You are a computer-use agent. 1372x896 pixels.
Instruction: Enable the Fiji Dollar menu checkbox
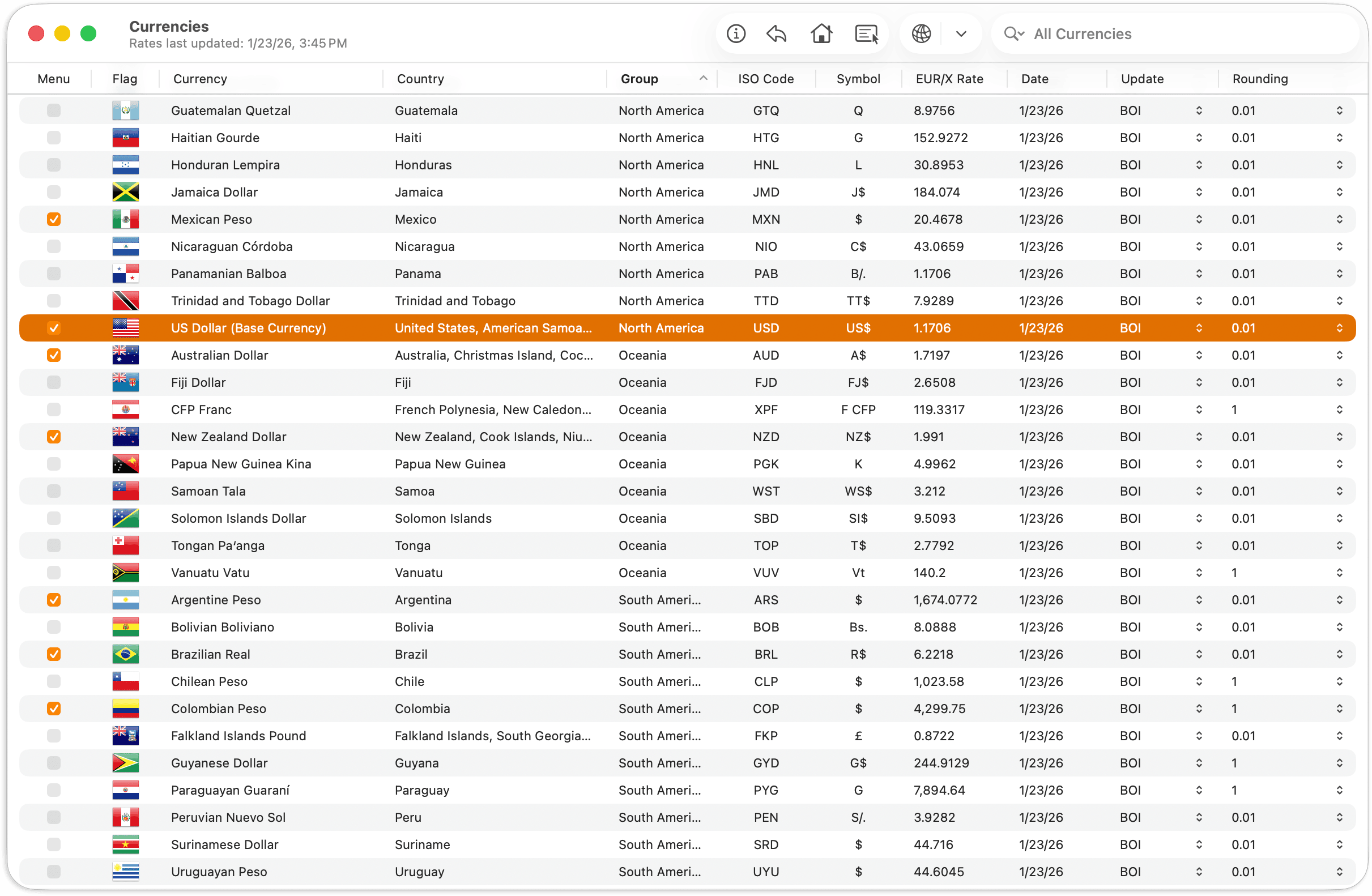[x=54, y=383]
